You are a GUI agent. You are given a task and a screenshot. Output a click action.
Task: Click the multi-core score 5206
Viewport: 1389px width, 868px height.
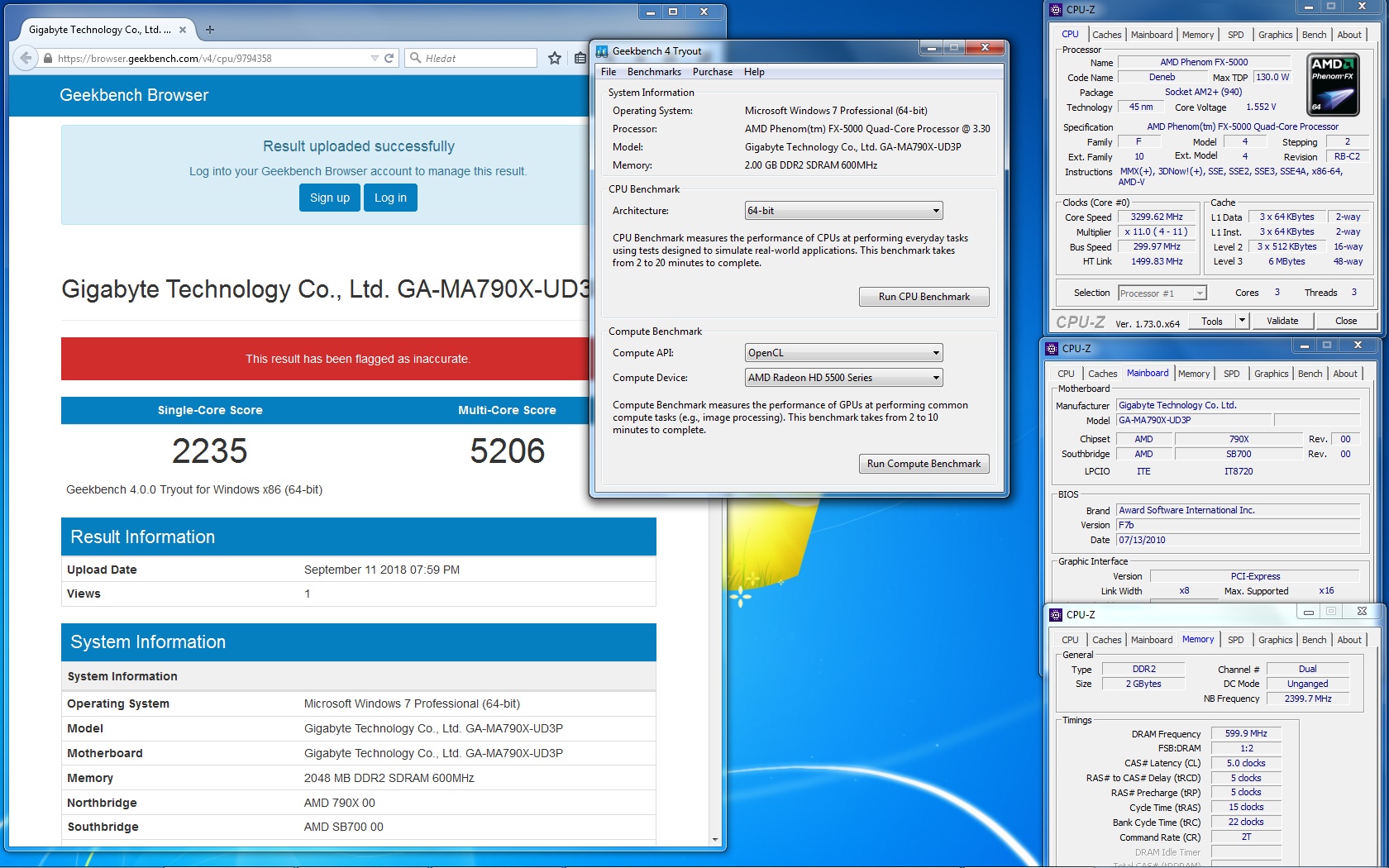click(507, 451)
